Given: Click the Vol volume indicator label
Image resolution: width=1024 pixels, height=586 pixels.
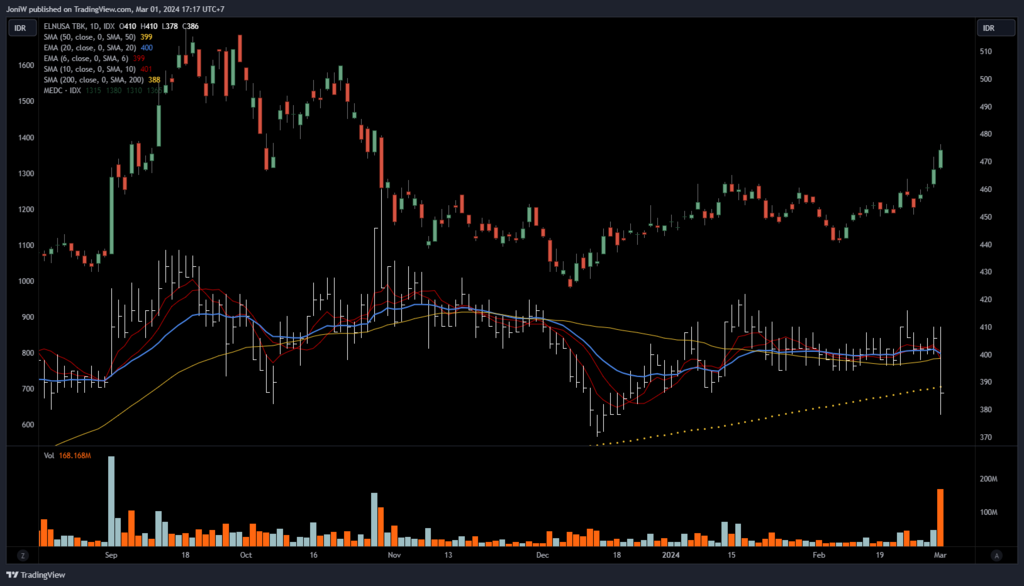Looking at the screenshot, I should coord(49,456).
